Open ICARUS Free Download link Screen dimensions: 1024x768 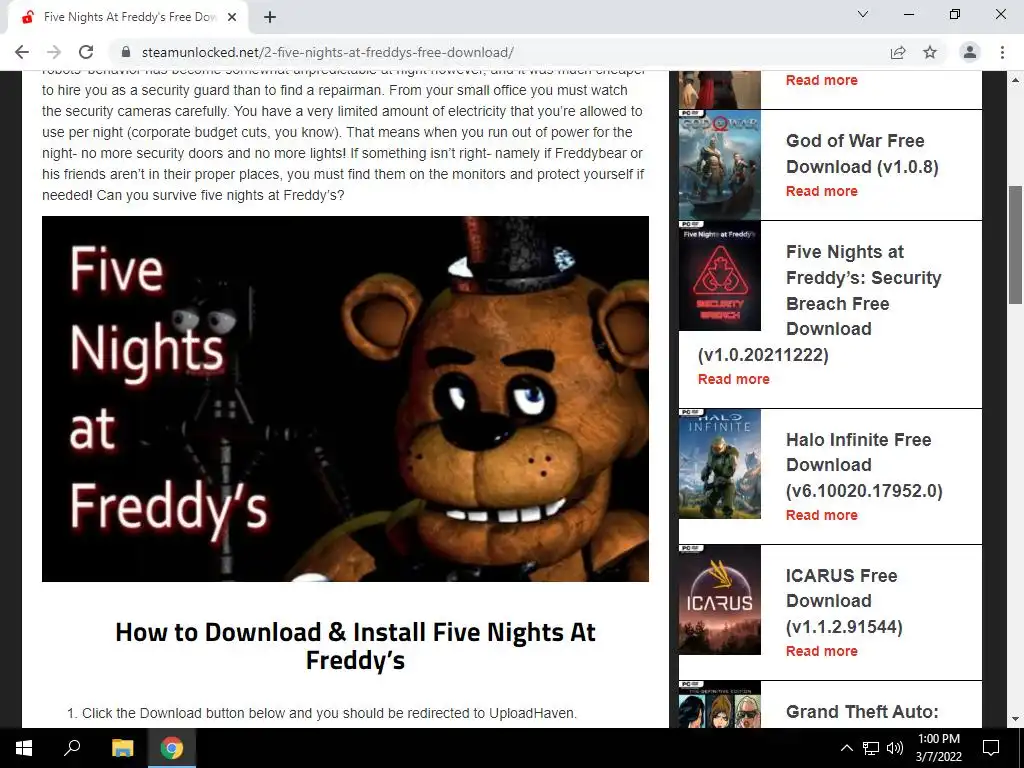pyautogui.click(x=844, y=601)
